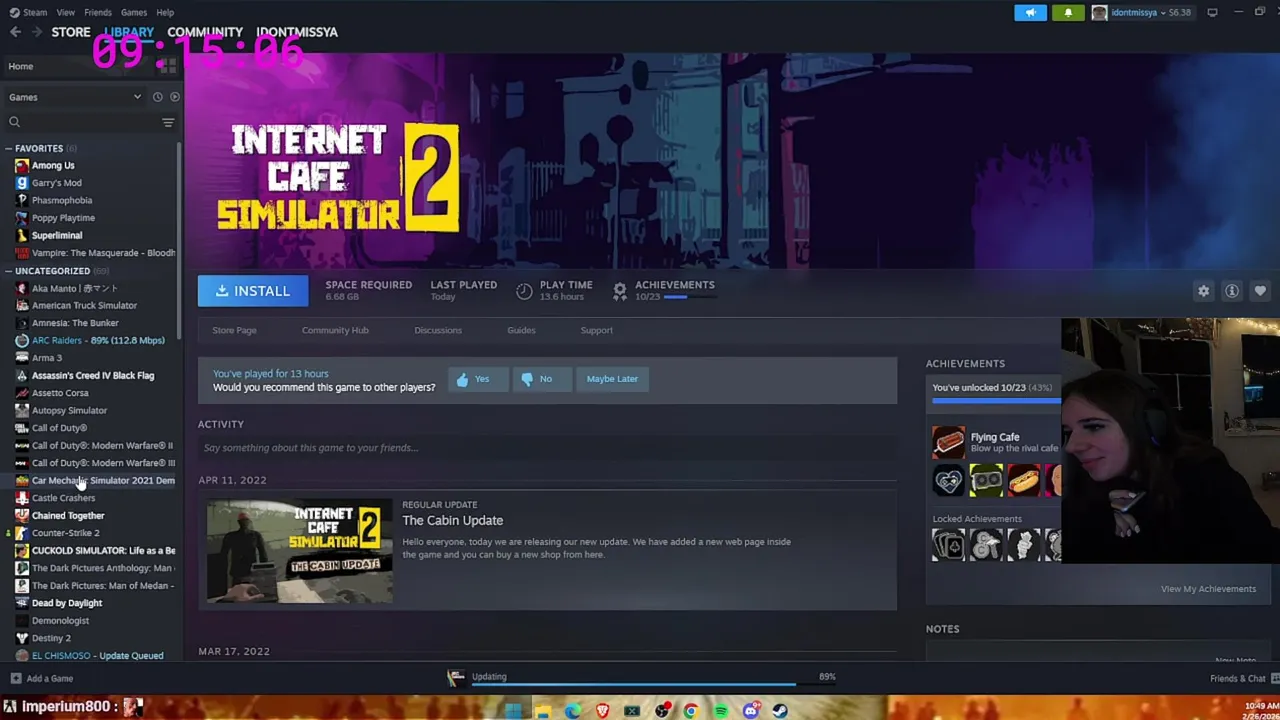Open View My Achievements link
The image size is (1280, 720).
click(1208, 589)
